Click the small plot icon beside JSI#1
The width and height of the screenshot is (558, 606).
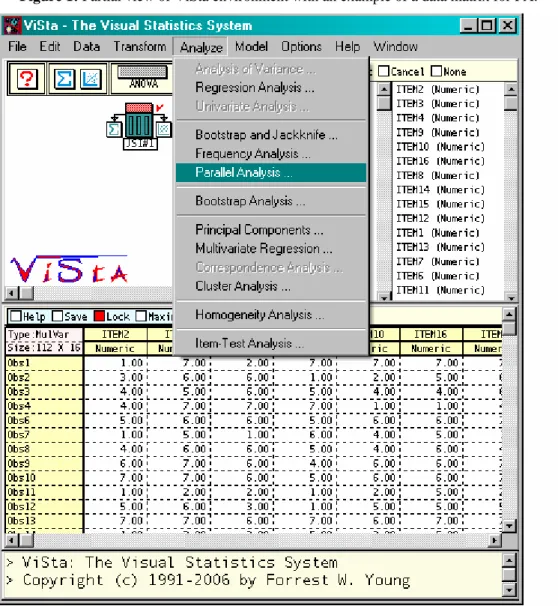pyautogui.click(x=163, y=129)
